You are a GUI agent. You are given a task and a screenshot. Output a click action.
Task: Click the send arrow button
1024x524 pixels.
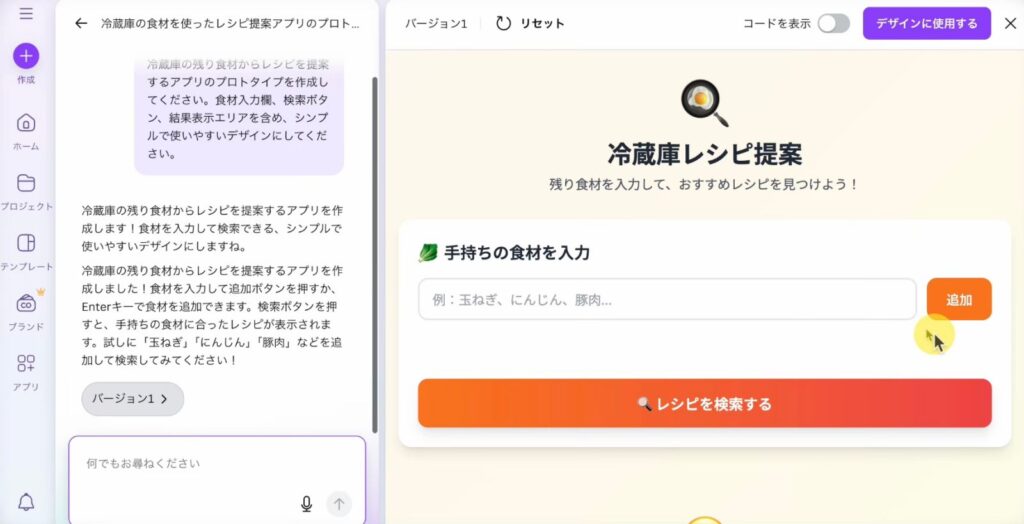pyautogui.click(x=339, y=504)
